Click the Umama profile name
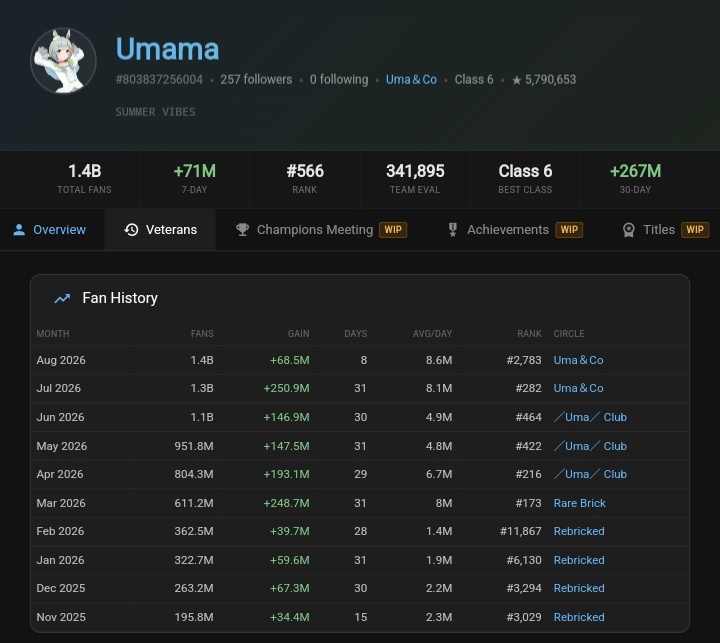Viewport: 720px width, 643px height. coord(168,49)
